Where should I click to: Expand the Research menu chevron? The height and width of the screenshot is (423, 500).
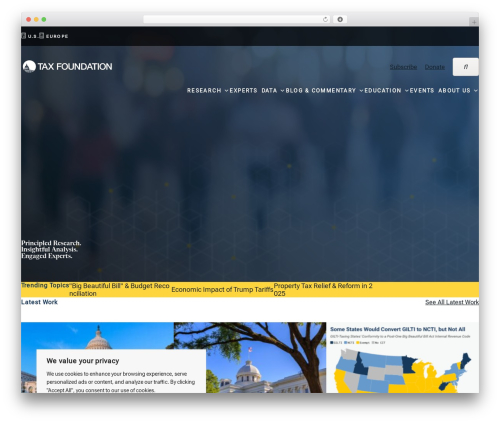click(x=227, y=91)
